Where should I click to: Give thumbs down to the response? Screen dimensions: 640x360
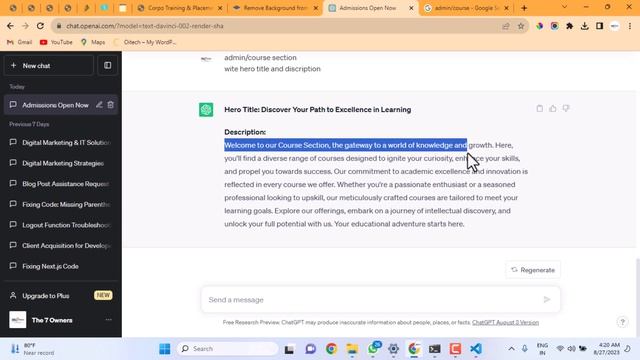pos(566,109)
